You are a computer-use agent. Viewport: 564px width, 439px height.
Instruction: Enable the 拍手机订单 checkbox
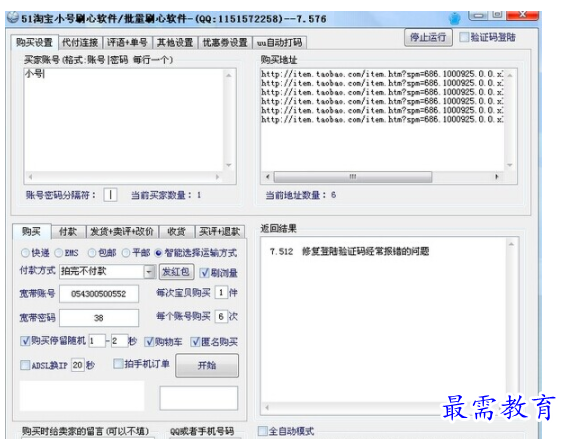point(118,363)
